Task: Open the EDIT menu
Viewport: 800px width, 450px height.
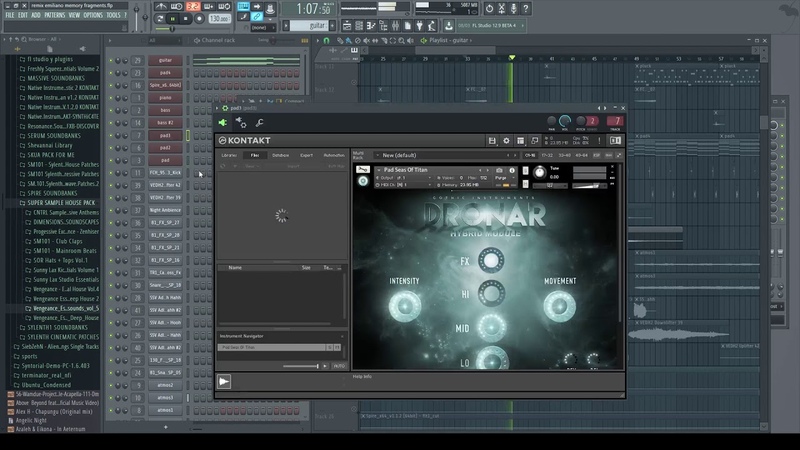Action: pyautogui.click(x=23, y=15)
